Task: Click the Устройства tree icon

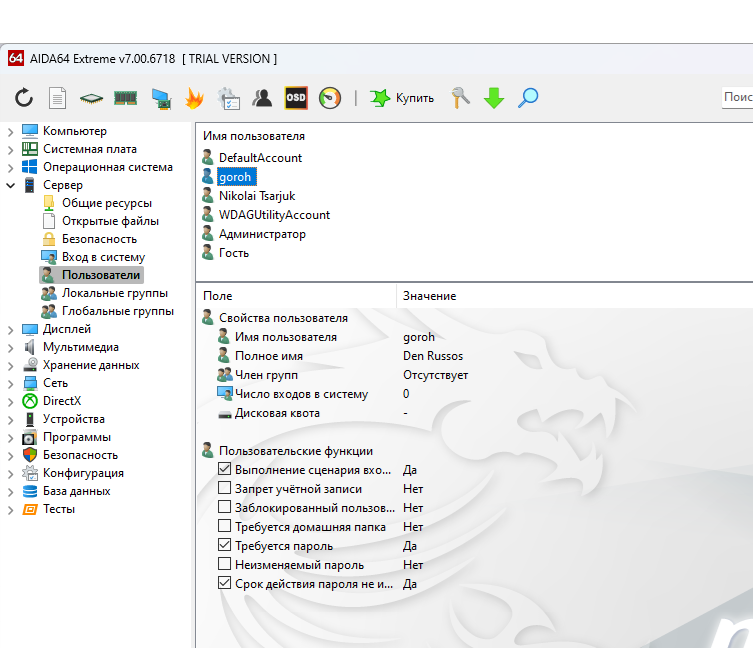Action: pos(30,419)
